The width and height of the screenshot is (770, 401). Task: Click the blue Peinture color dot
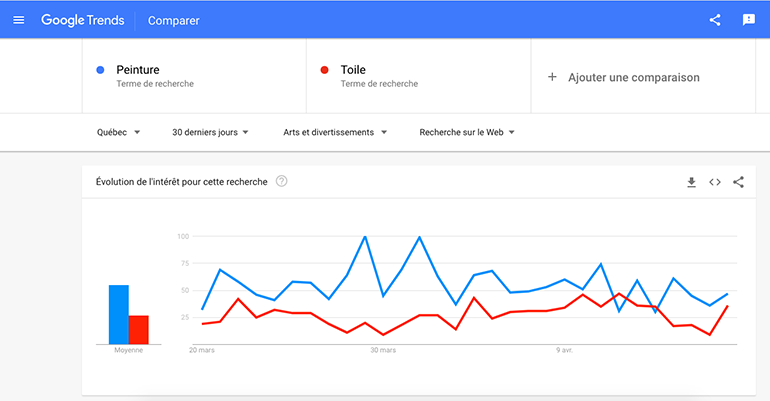click(x=100, y=70)
